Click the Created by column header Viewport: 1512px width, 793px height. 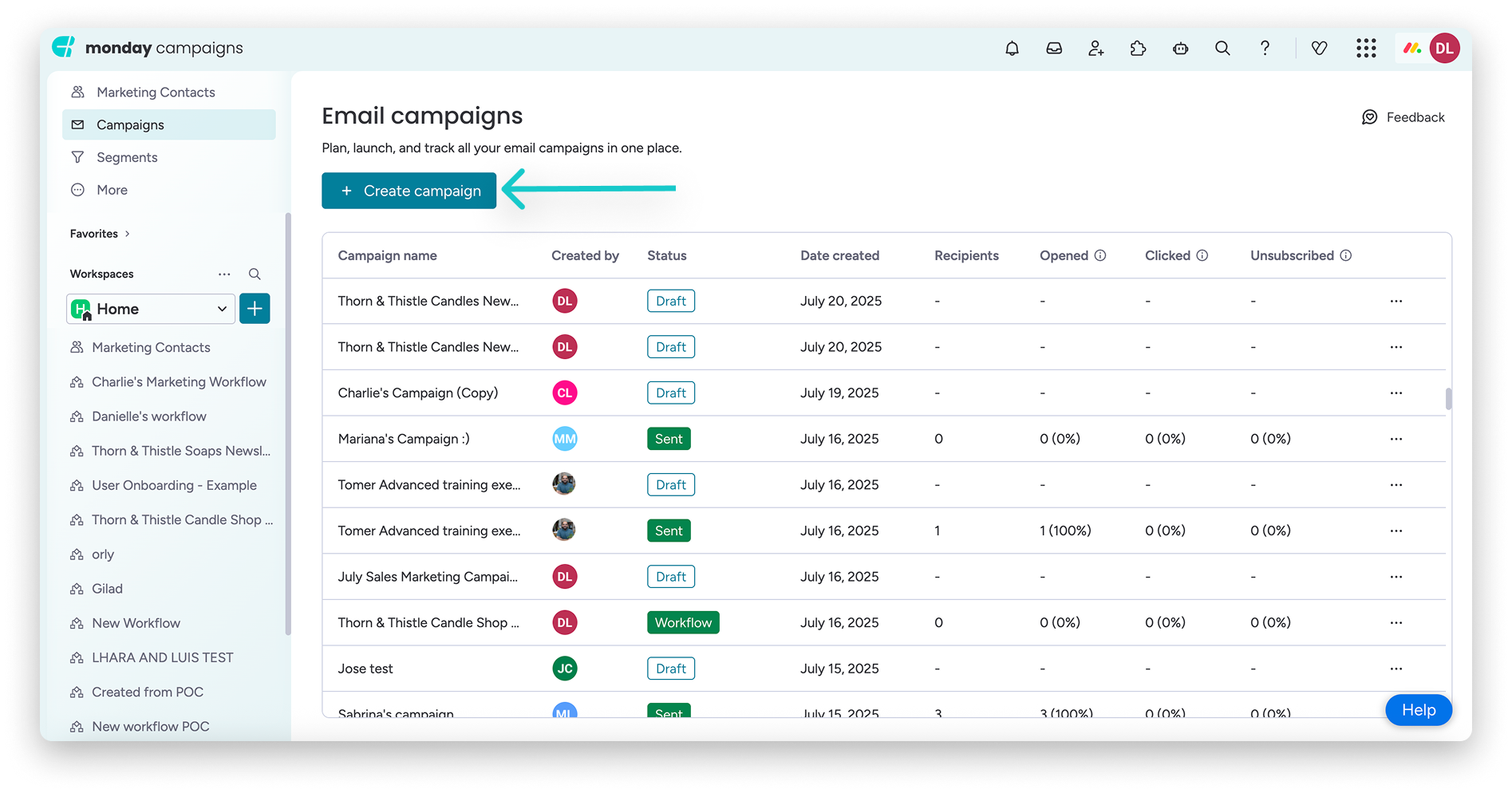click(585, 255)
